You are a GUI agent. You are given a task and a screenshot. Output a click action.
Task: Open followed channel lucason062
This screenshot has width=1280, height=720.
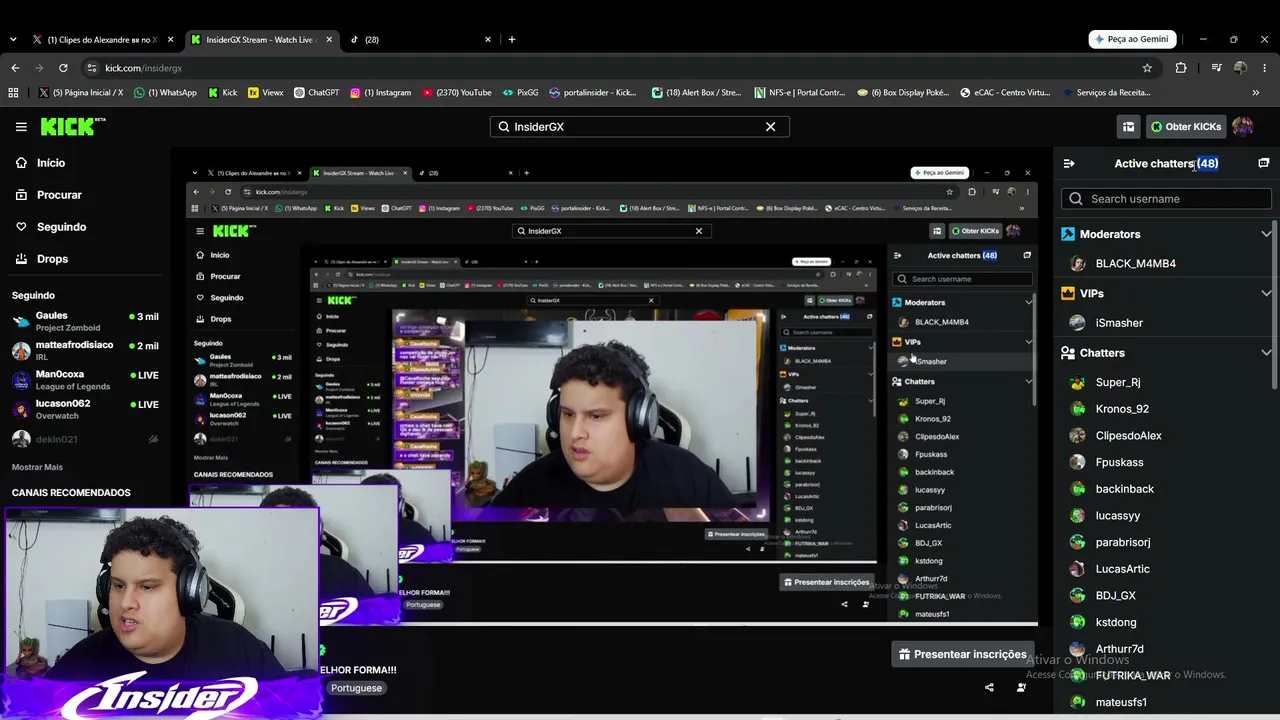(x=85, y=408)
